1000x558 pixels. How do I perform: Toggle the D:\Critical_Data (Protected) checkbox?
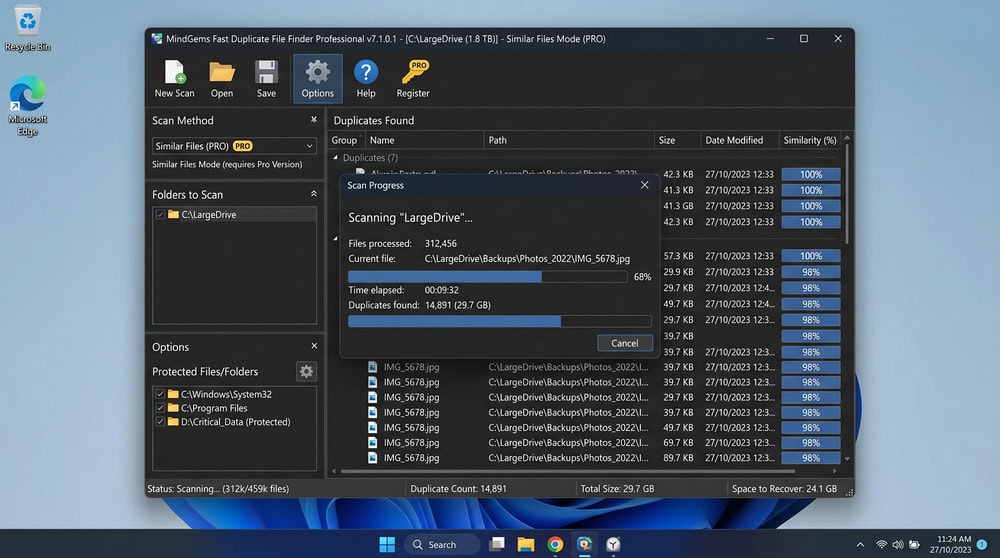click(x=160, y=422)
